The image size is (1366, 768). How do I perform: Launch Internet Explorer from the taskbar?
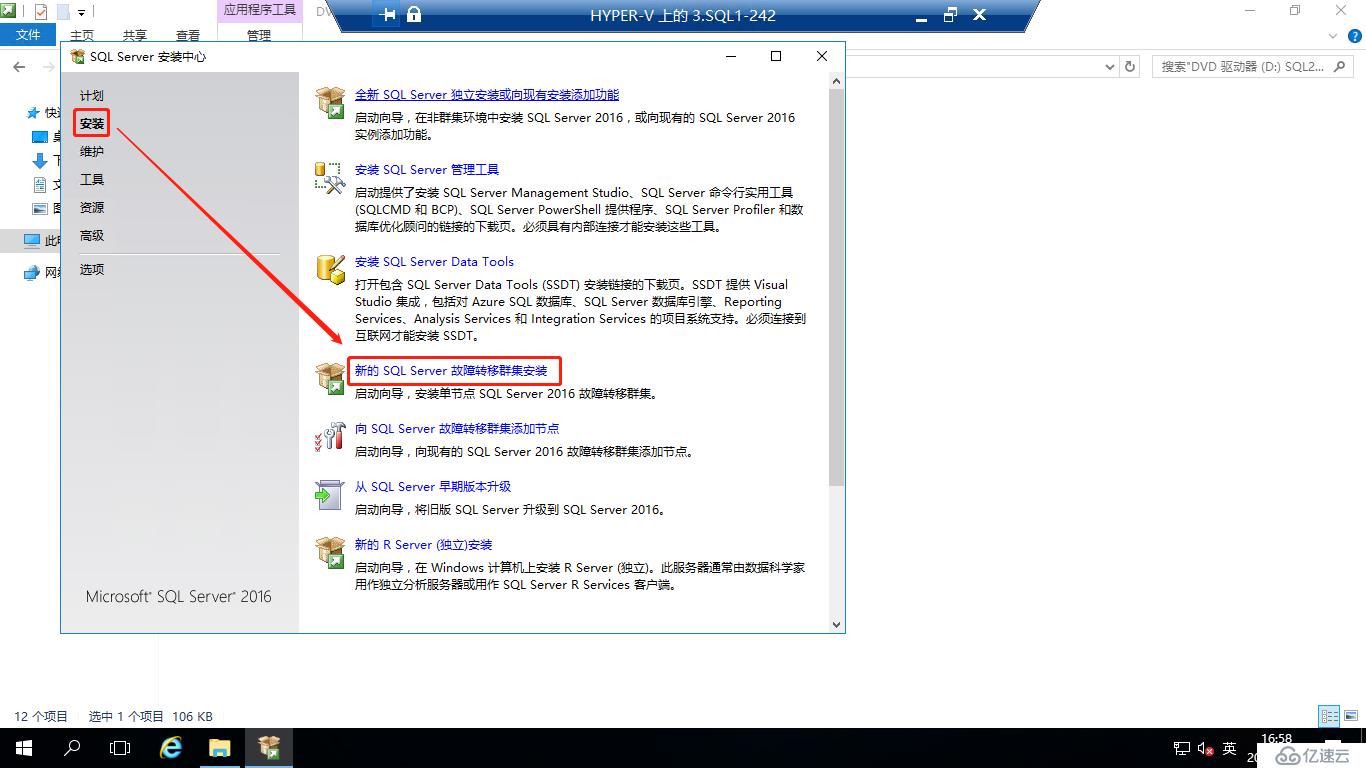171,748
